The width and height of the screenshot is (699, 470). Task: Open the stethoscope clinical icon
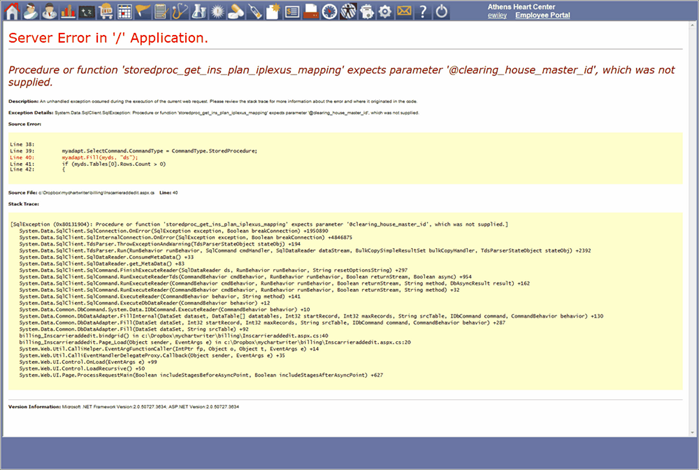point(179,11)
